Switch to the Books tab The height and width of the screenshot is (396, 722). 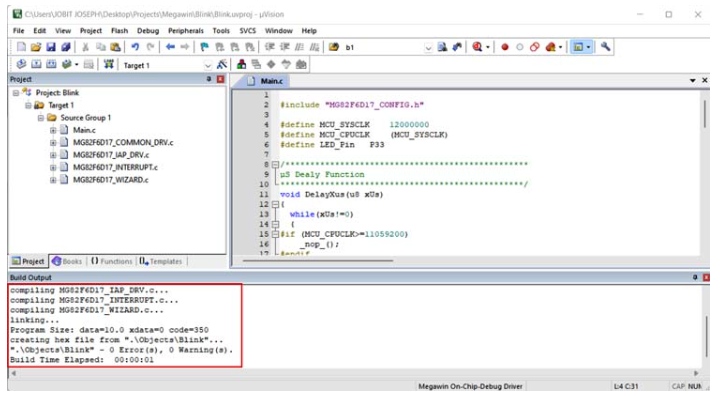pyautogui.click(x=67, y=262)
